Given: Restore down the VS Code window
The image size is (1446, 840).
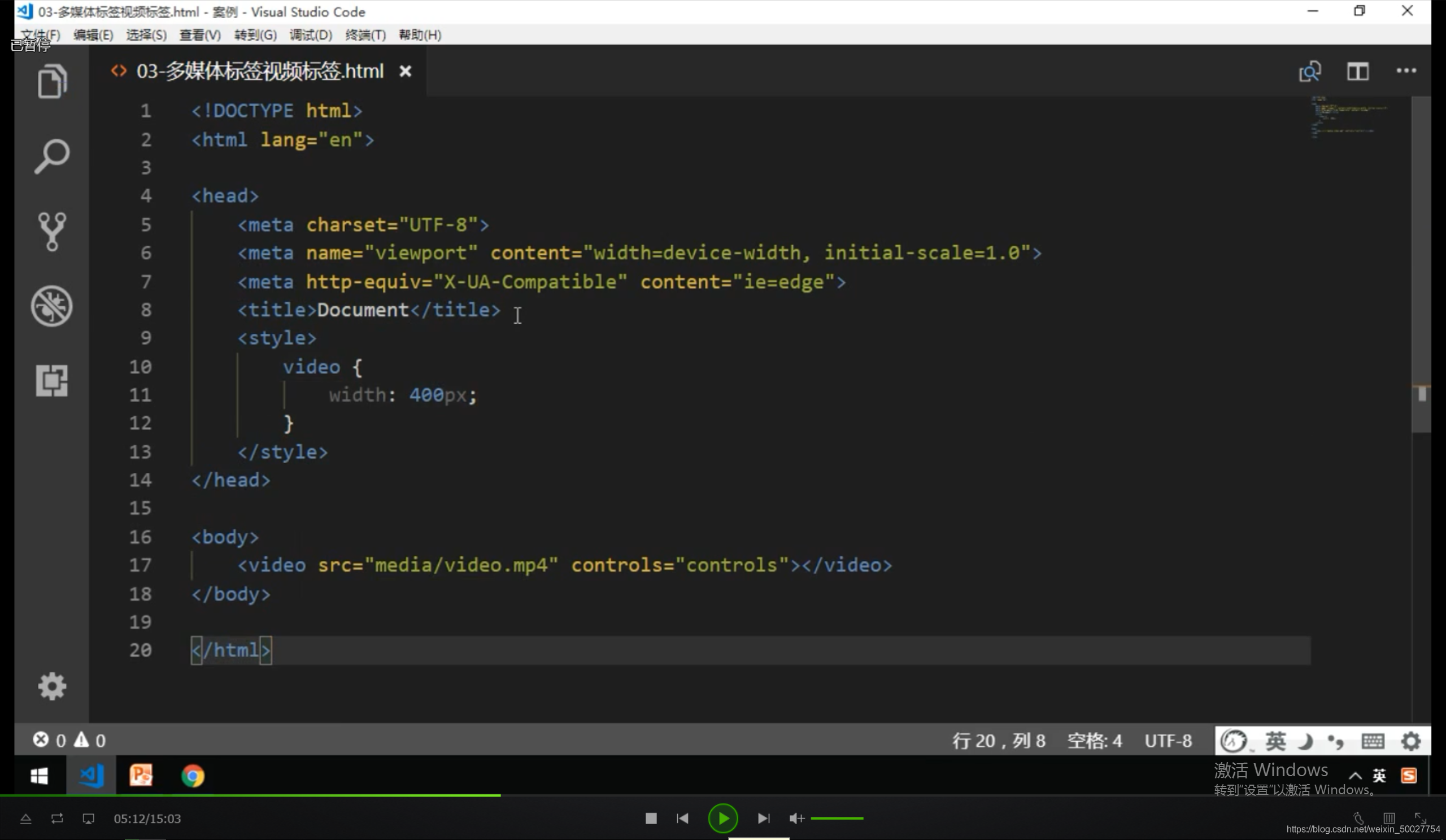Looking at the screenshot, I should coord(1360,11).
